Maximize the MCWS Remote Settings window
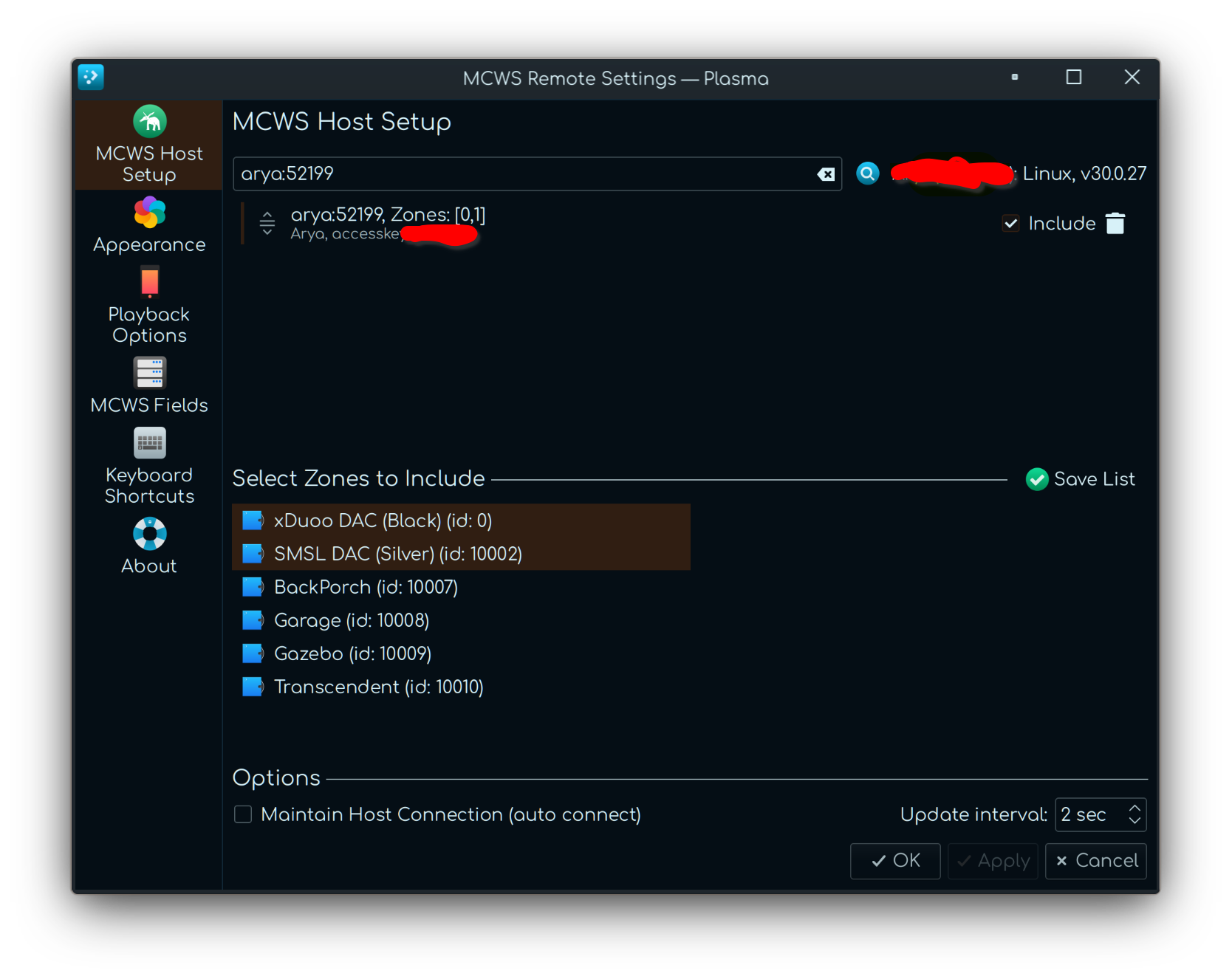 1074,77
